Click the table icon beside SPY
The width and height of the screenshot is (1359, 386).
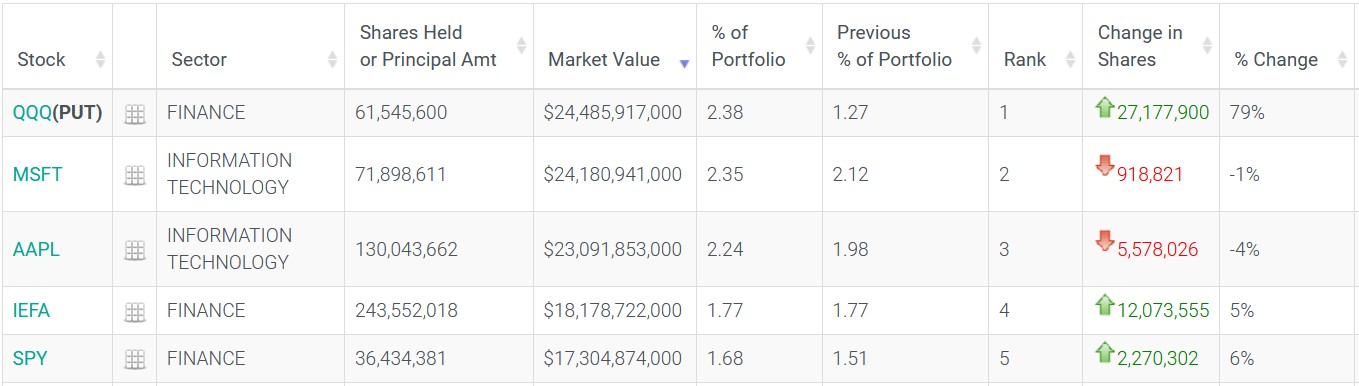pyautogui.click(x=134, y=360)
